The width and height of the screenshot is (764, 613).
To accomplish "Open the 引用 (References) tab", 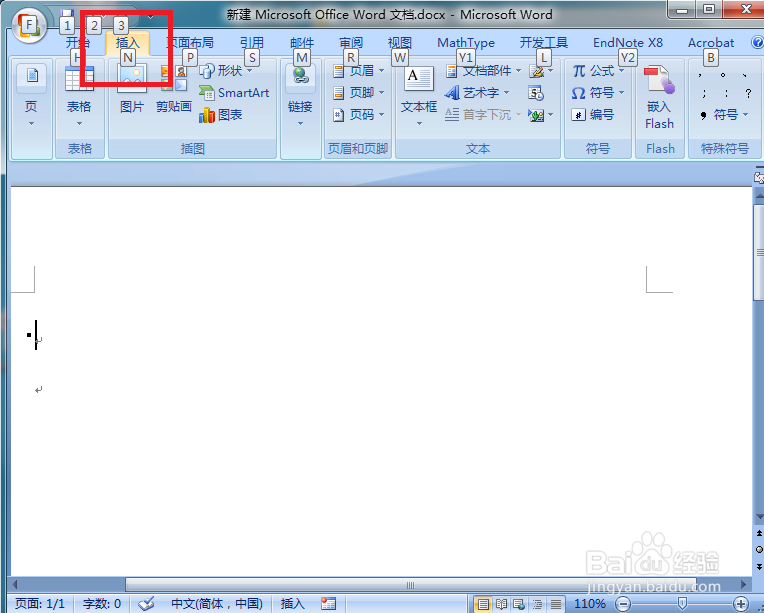I will click(251, 43).
